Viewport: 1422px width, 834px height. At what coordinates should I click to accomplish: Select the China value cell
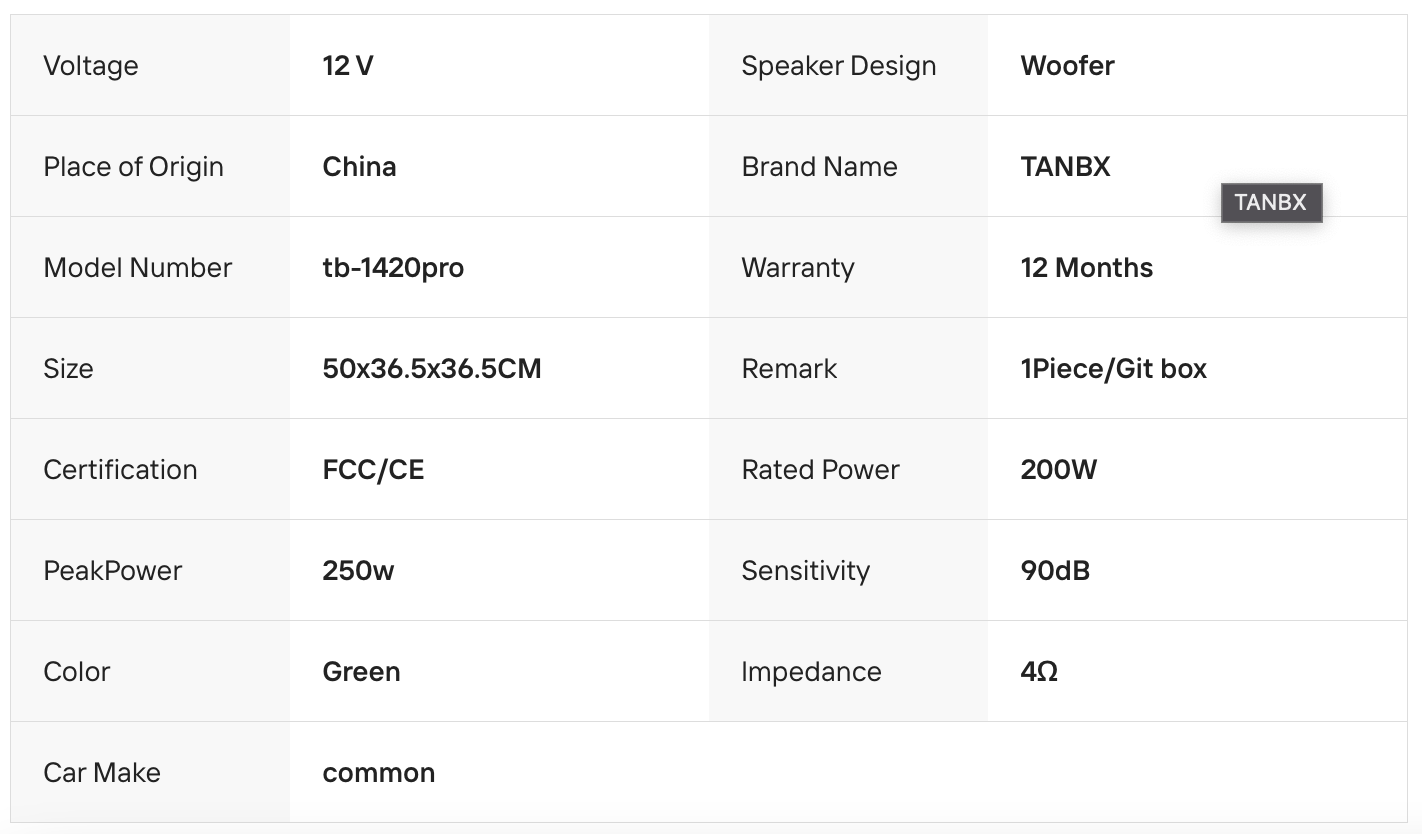click(359, 167)
